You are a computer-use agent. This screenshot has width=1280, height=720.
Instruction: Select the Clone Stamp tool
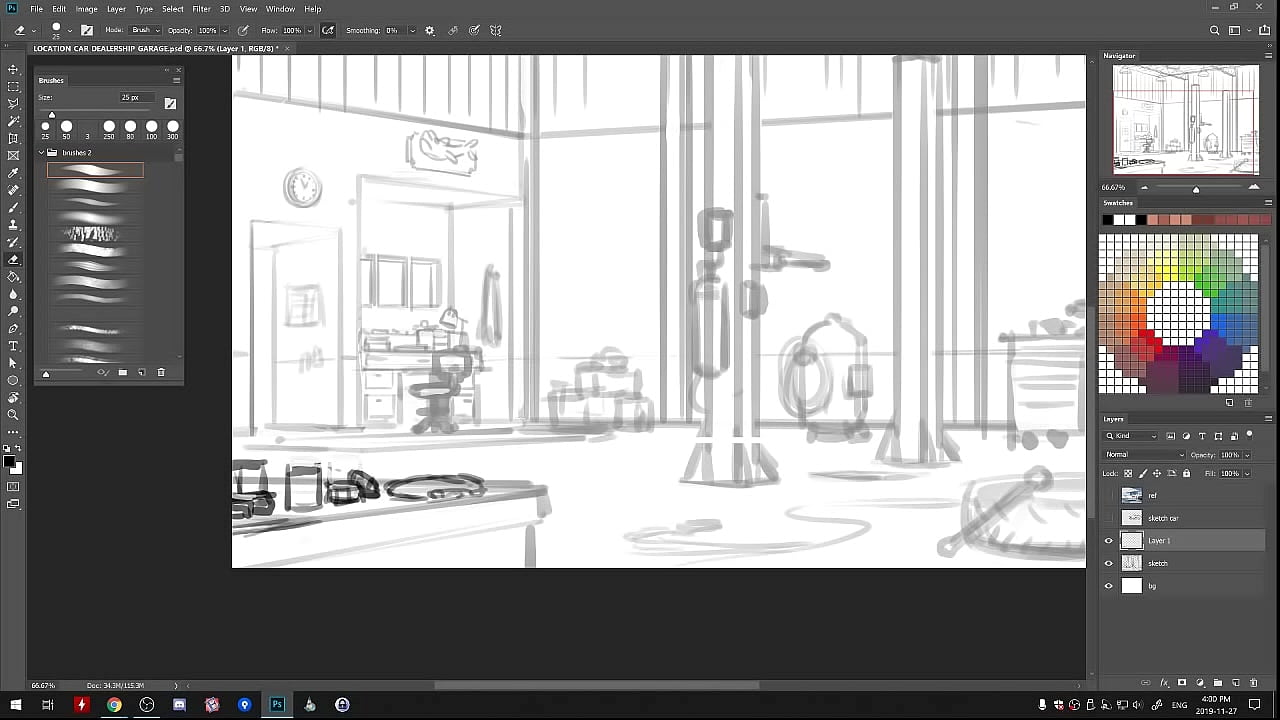pos(13,225)
